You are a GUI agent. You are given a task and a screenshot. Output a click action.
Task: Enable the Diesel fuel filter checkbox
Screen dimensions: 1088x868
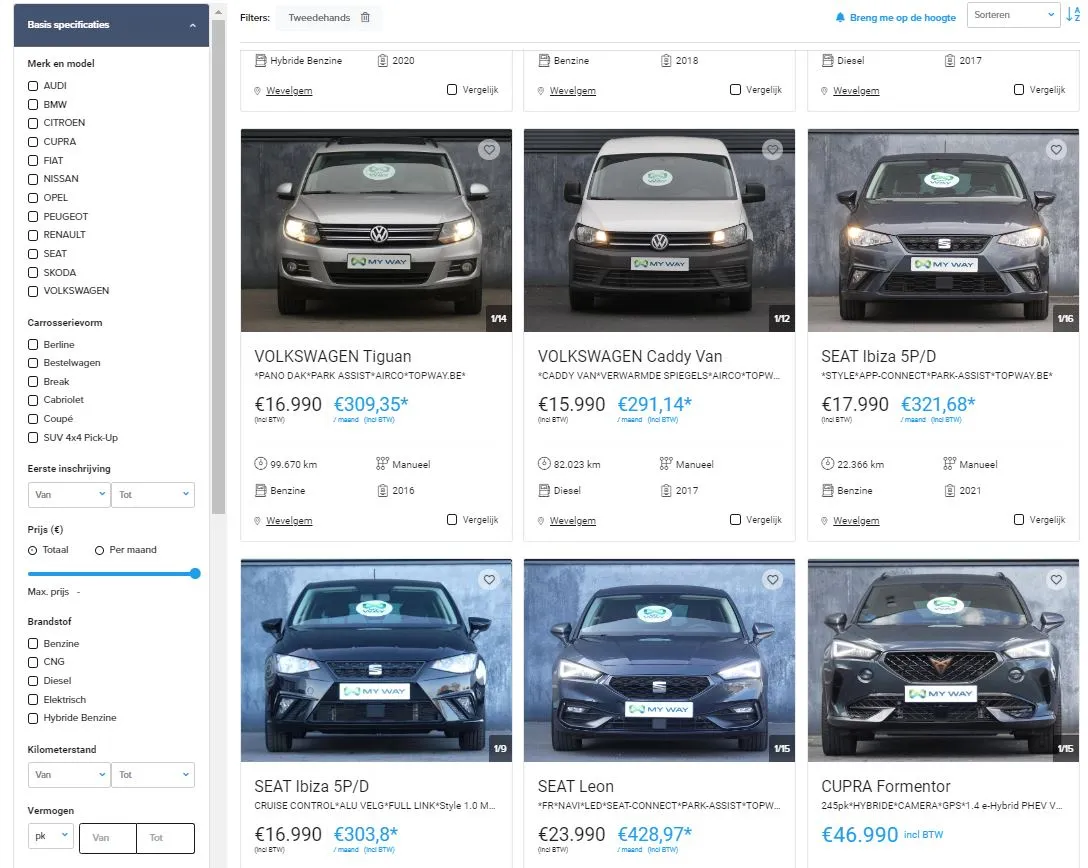(33, 681)
